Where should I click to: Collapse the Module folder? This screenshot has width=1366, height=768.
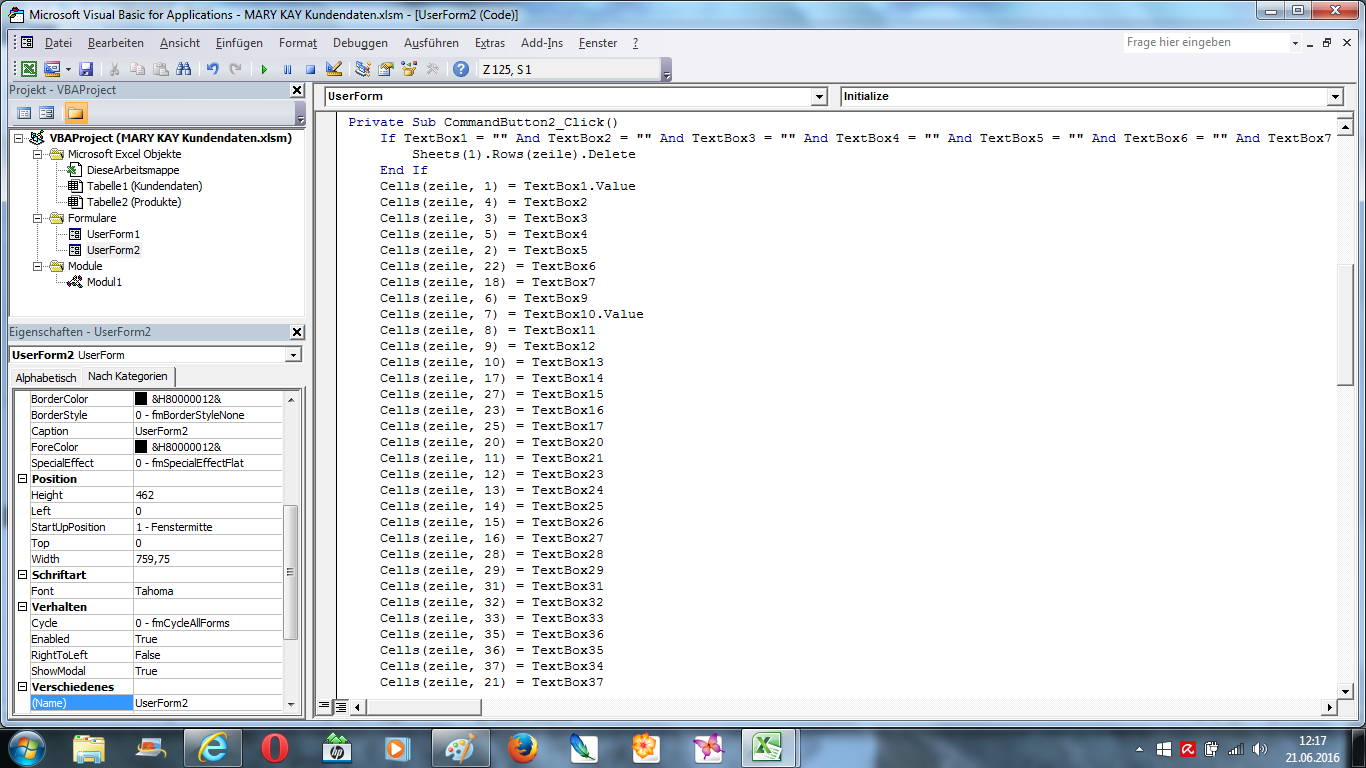pos(38,266)
